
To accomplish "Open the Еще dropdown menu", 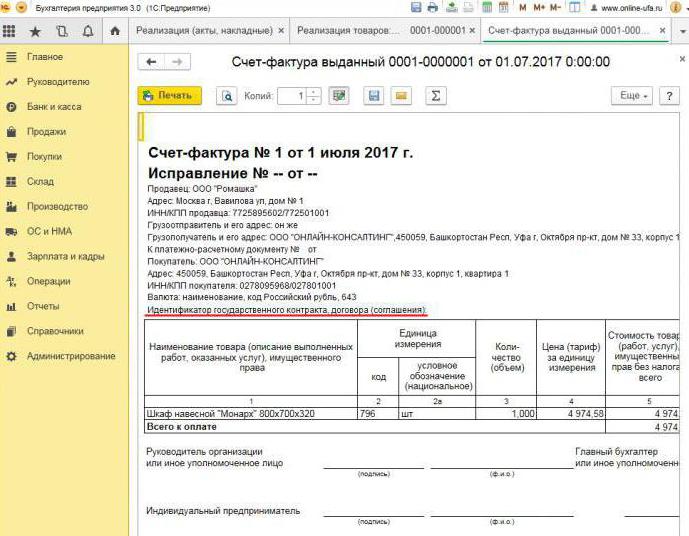I will (631, 96).
